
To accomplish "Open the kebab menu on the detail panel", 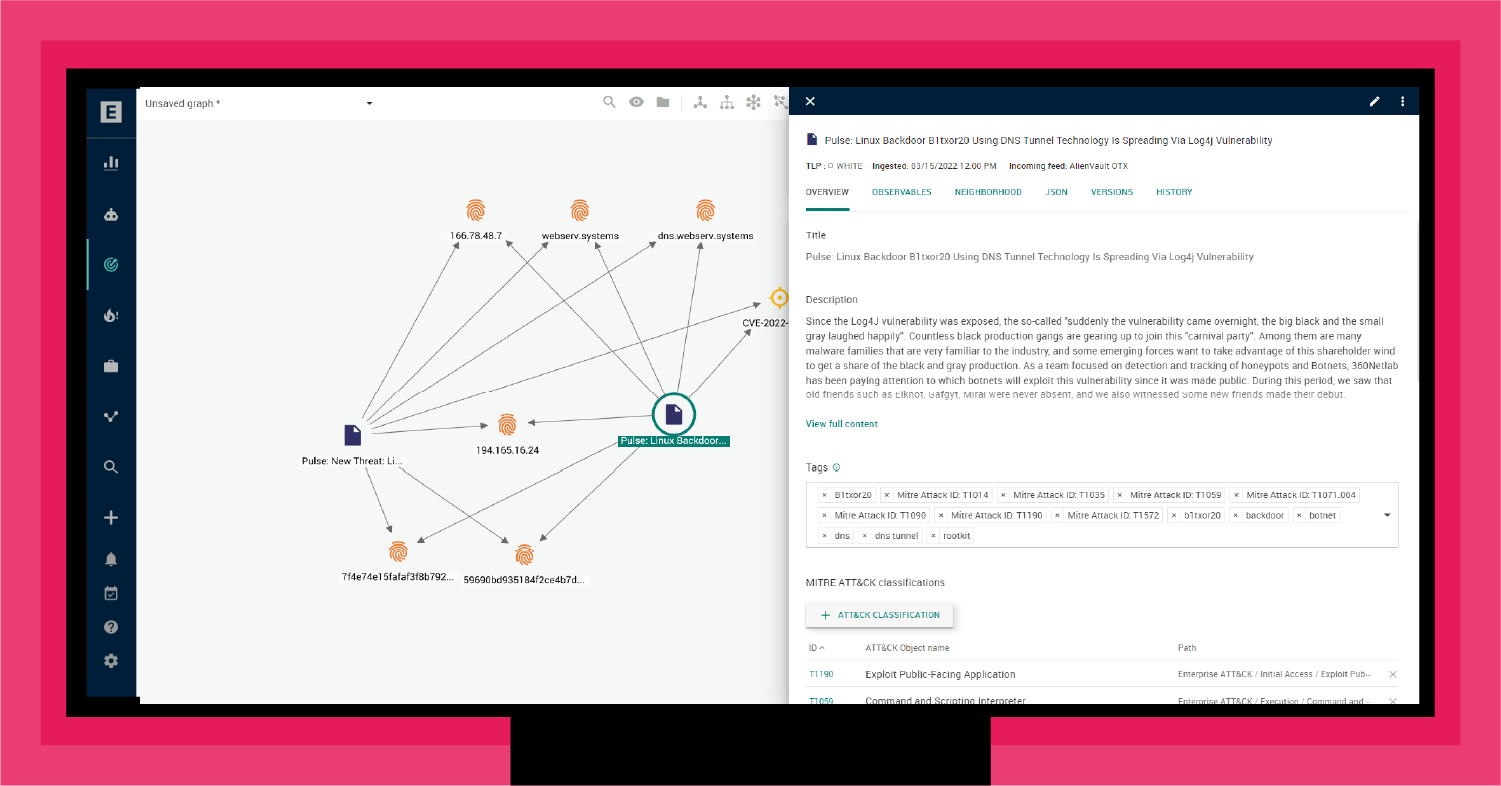I will coord(1401,101).
